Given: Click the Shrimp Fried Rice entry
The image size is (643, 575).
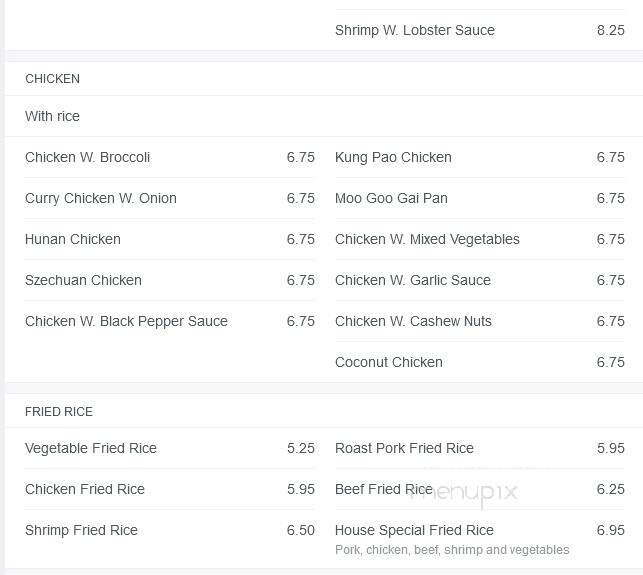Looking at the screenshot, I should 81,530.
